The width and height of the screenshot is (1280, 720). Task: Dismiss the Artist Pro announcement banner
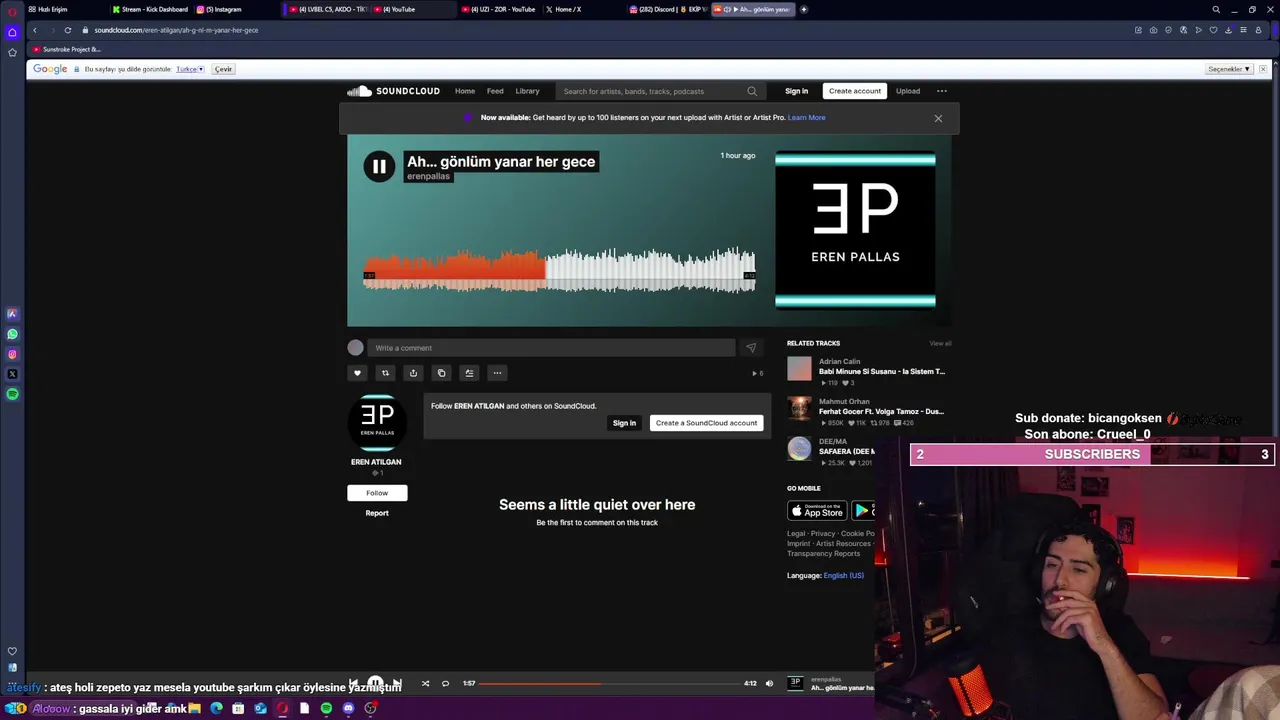[x=938, y=118]
